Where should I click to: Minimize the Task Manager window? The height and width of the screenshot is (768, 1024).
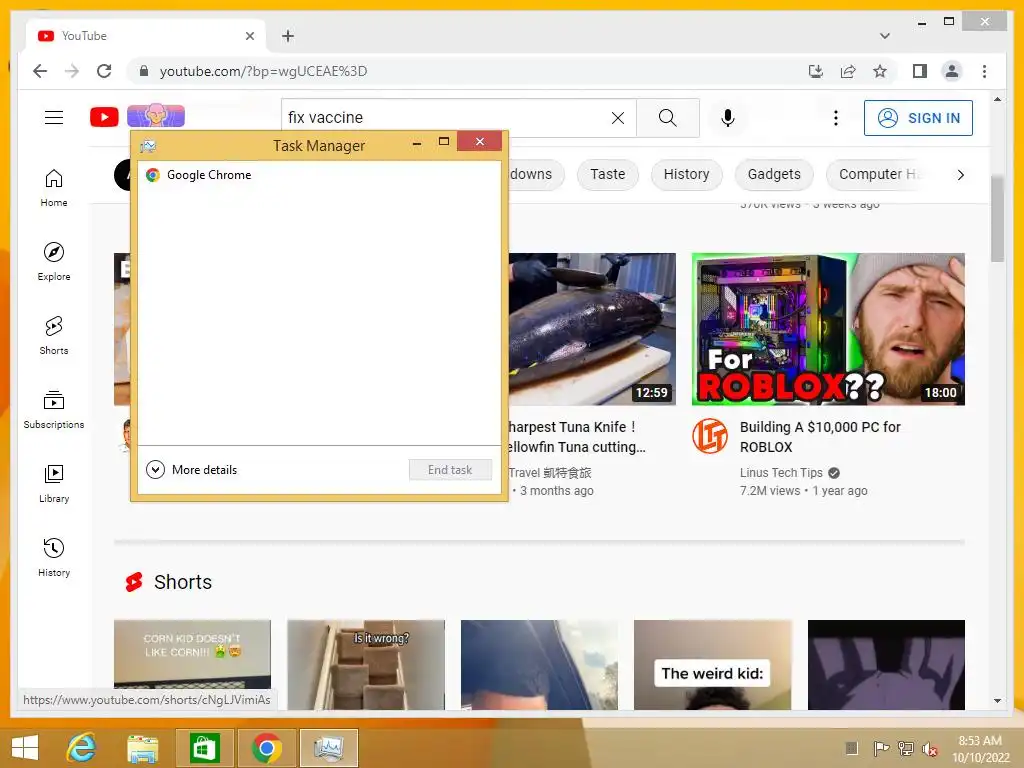(417, 142)
